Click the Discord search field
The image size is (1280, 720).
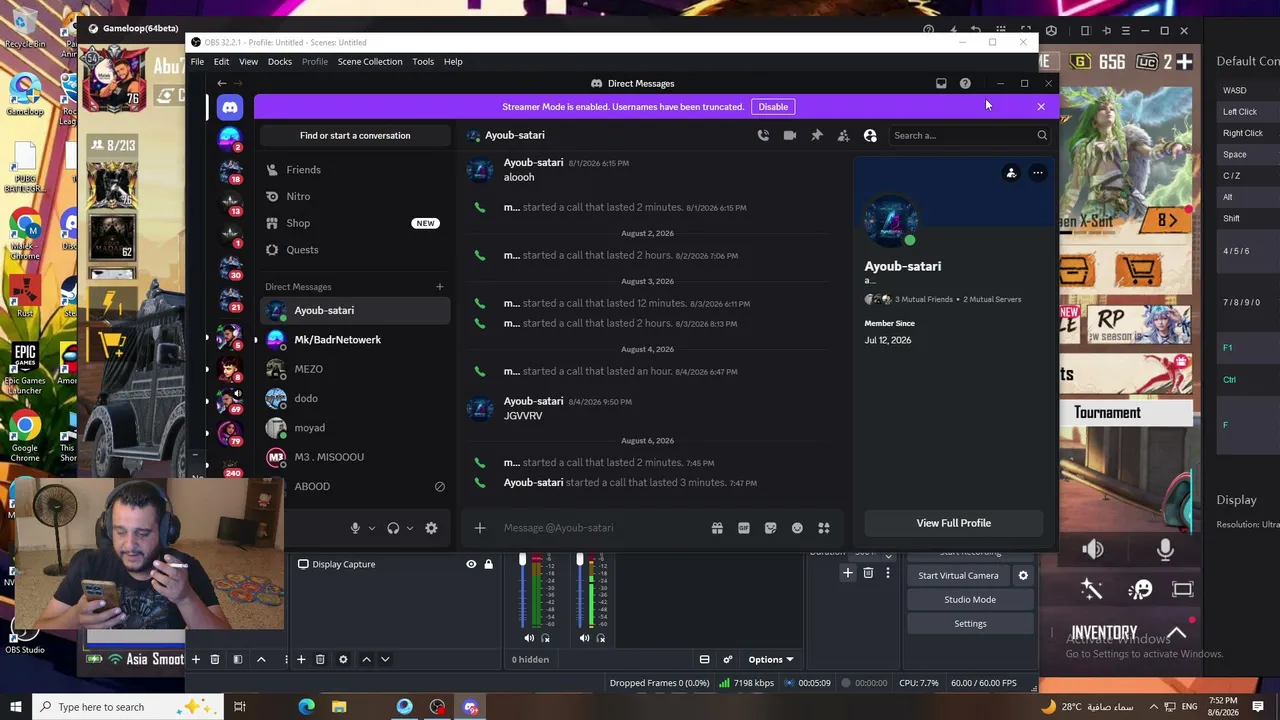[969, 136]
